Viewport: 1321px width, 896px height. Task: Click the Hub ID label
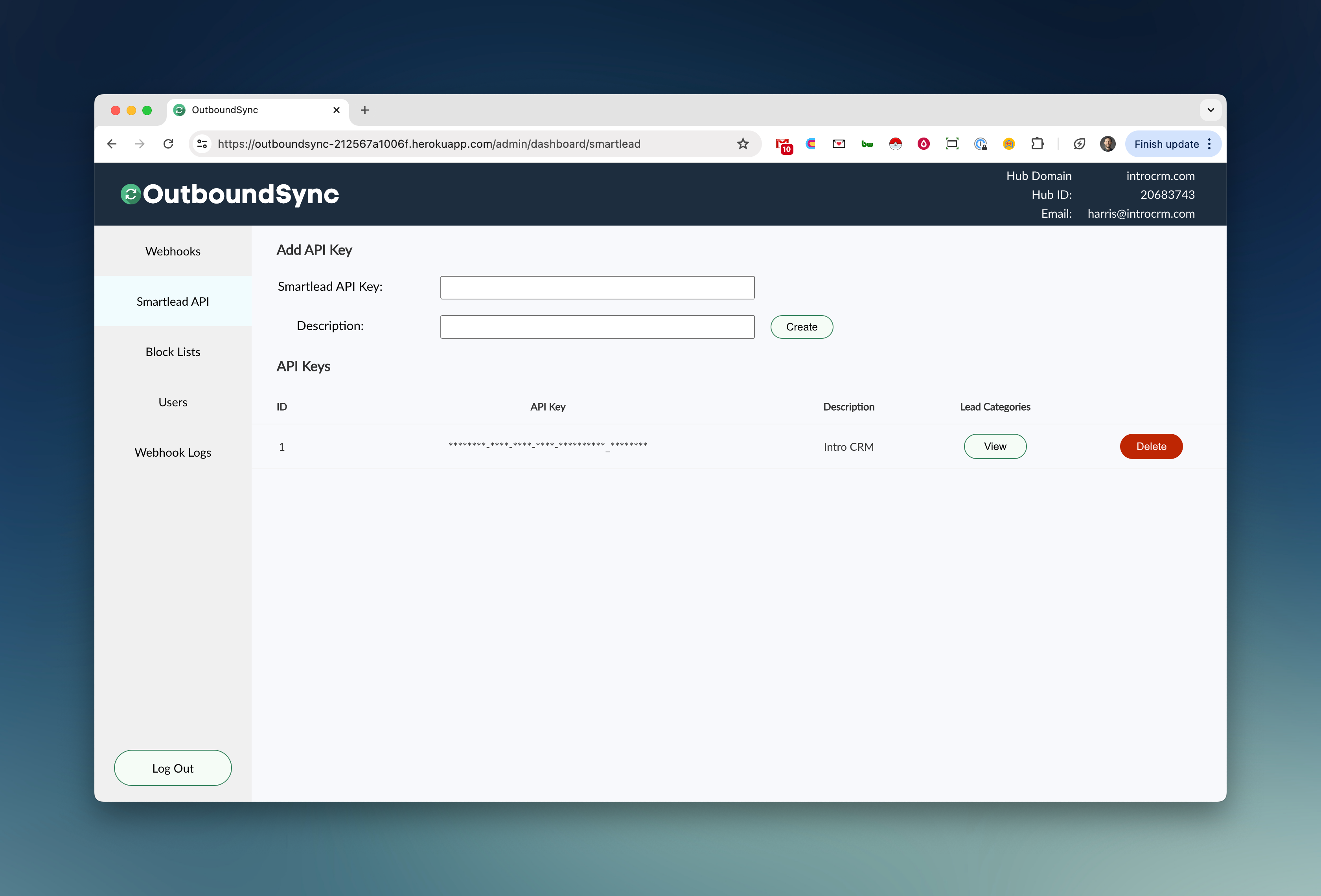[x=1052, y=195]
